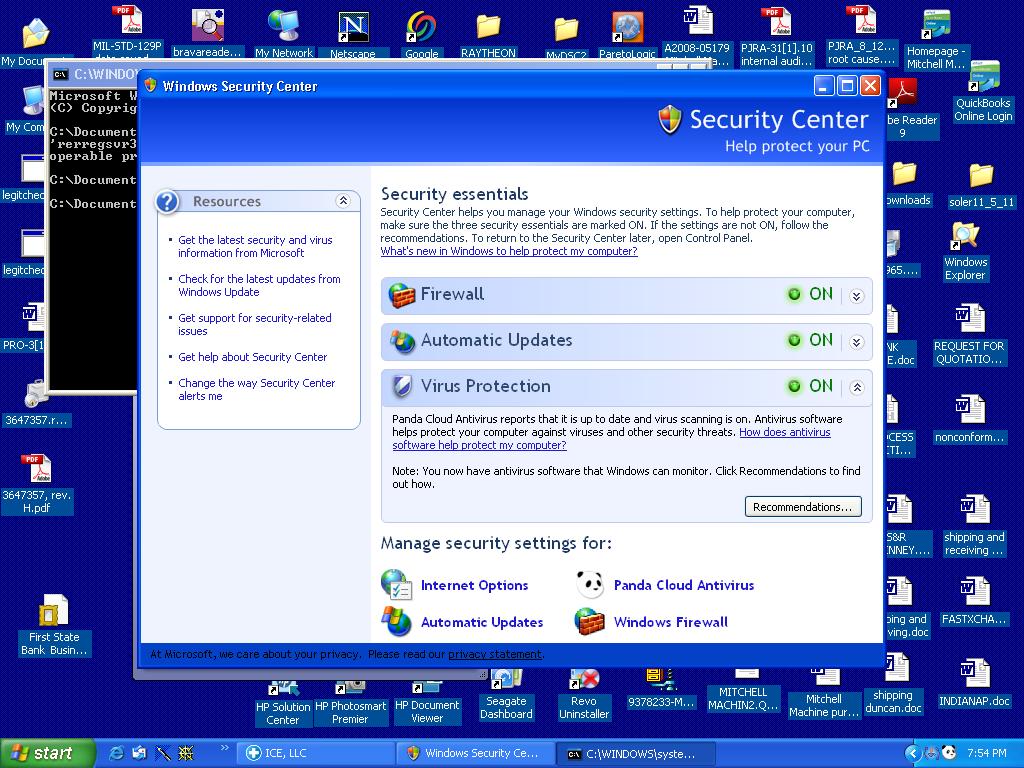Expand the Firewall section chevron
The width and height of the screenshot is (1024, 768).
point(857,296)
